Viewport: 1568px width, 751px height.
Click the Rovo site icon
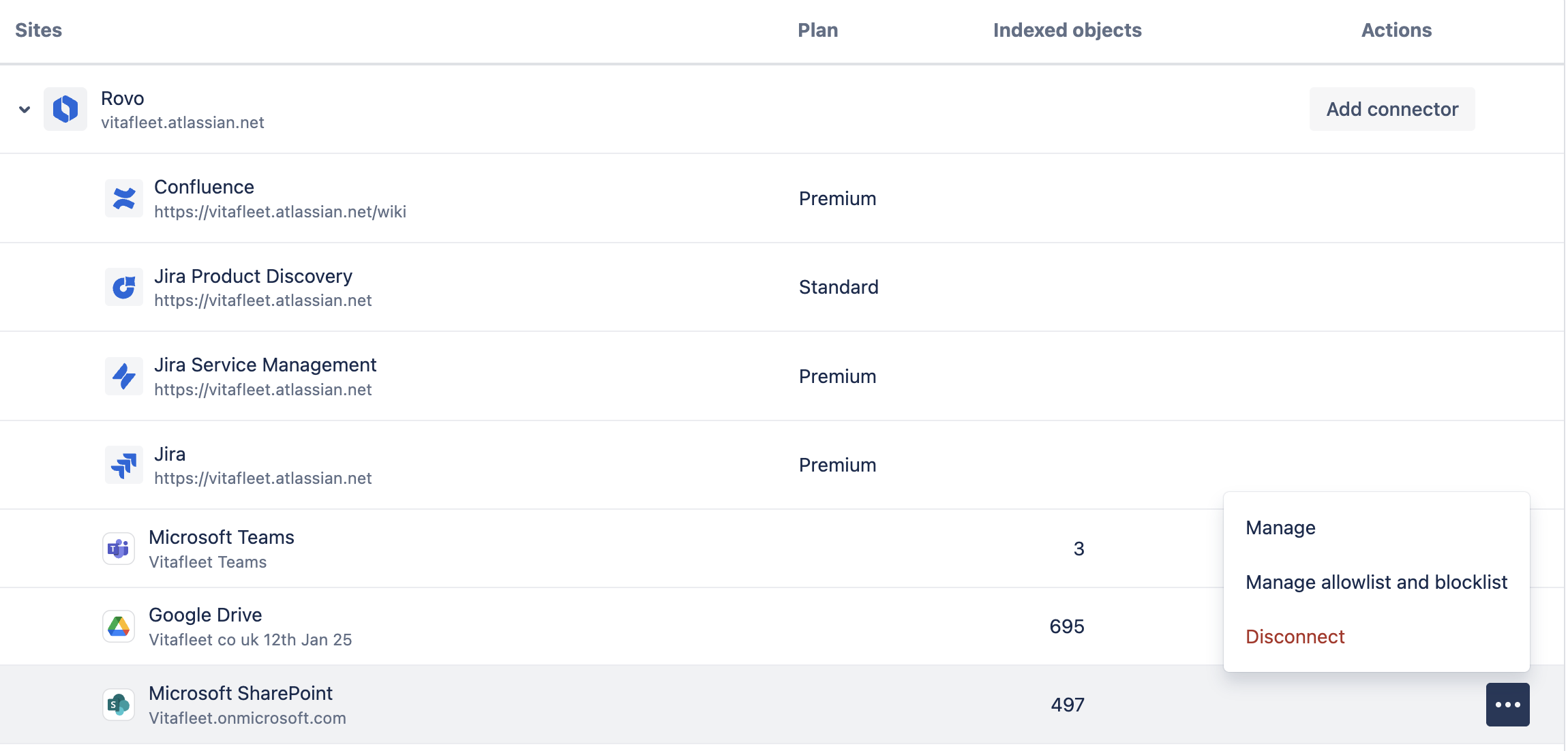coord(65,108)
